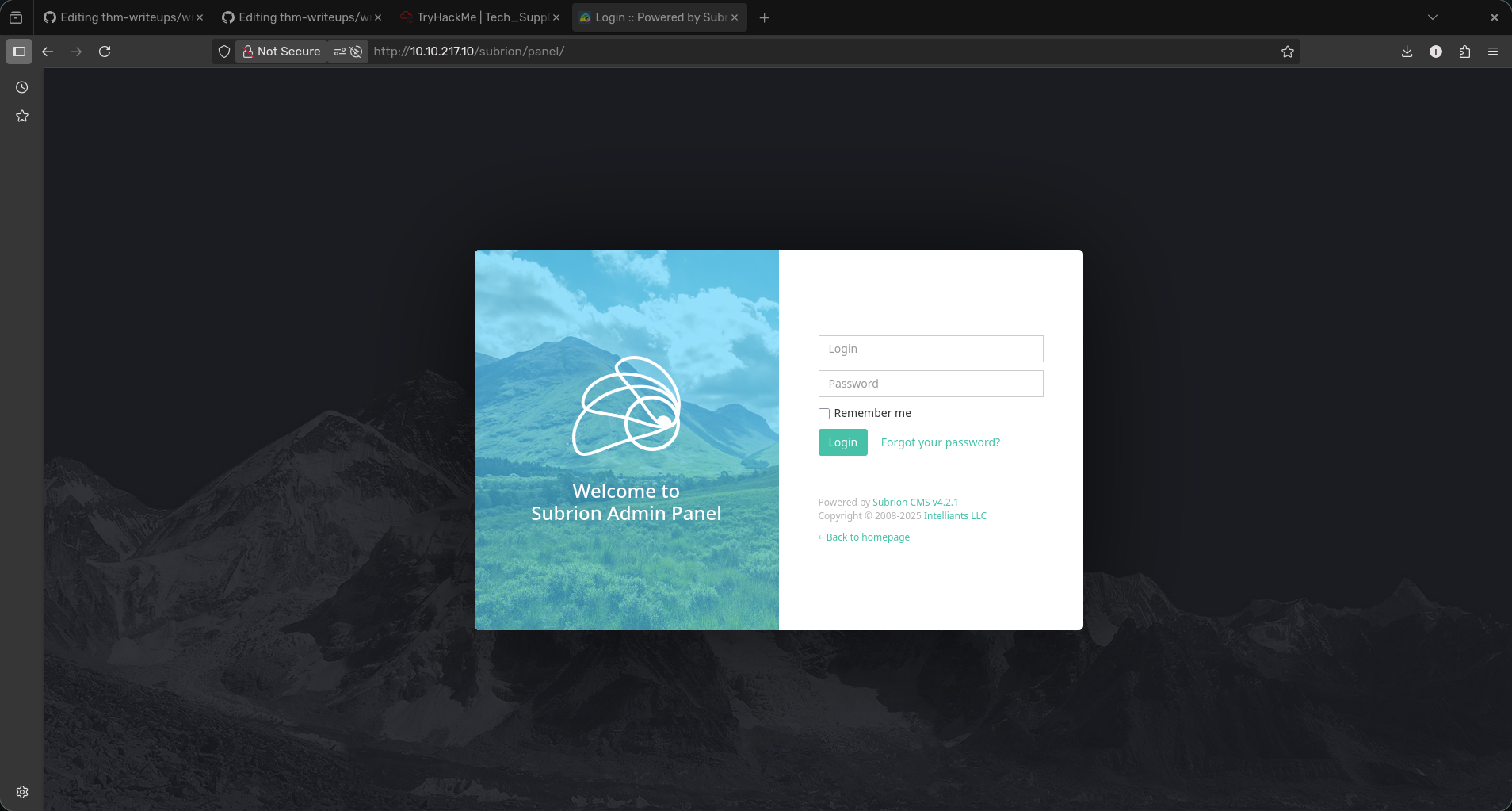Click the green Login button

[x=843, y=442]
